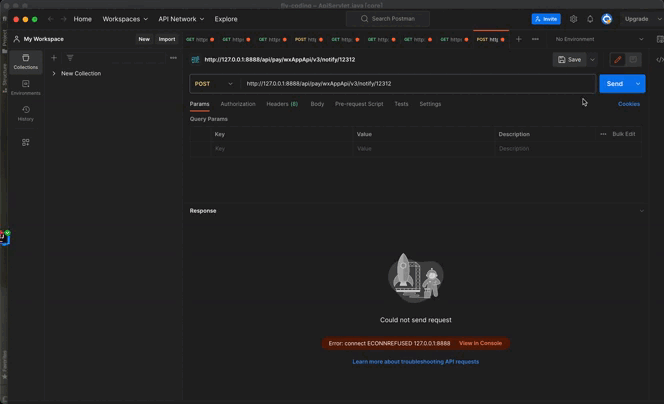The image size is (664, 404).
Task: Switch to the Params tab
Action: 199,104
